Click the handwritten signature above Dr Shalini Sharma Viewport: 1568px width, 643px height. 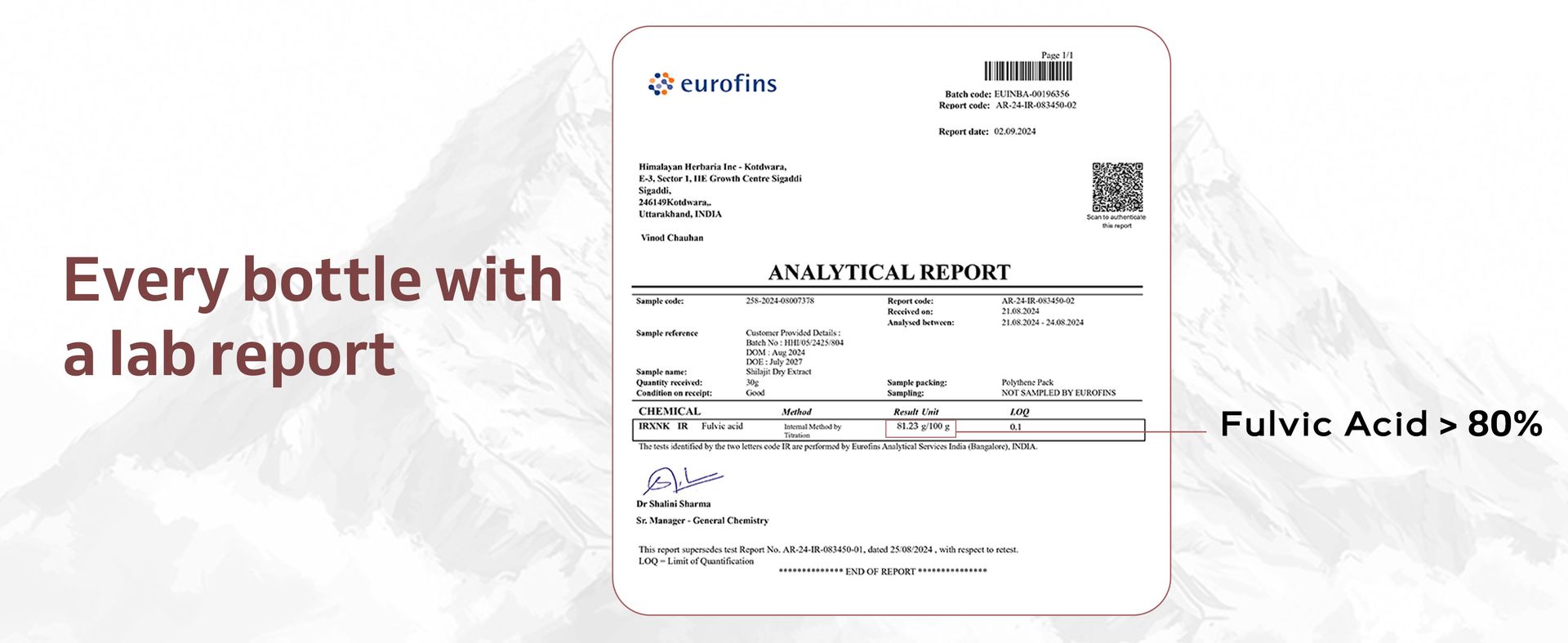(682, 480)
